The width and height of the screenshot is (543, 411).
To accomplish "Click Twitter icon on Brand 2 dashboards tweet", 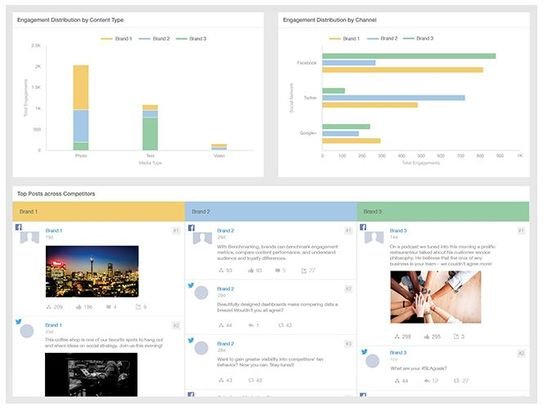I will click(x=191, y=285).
